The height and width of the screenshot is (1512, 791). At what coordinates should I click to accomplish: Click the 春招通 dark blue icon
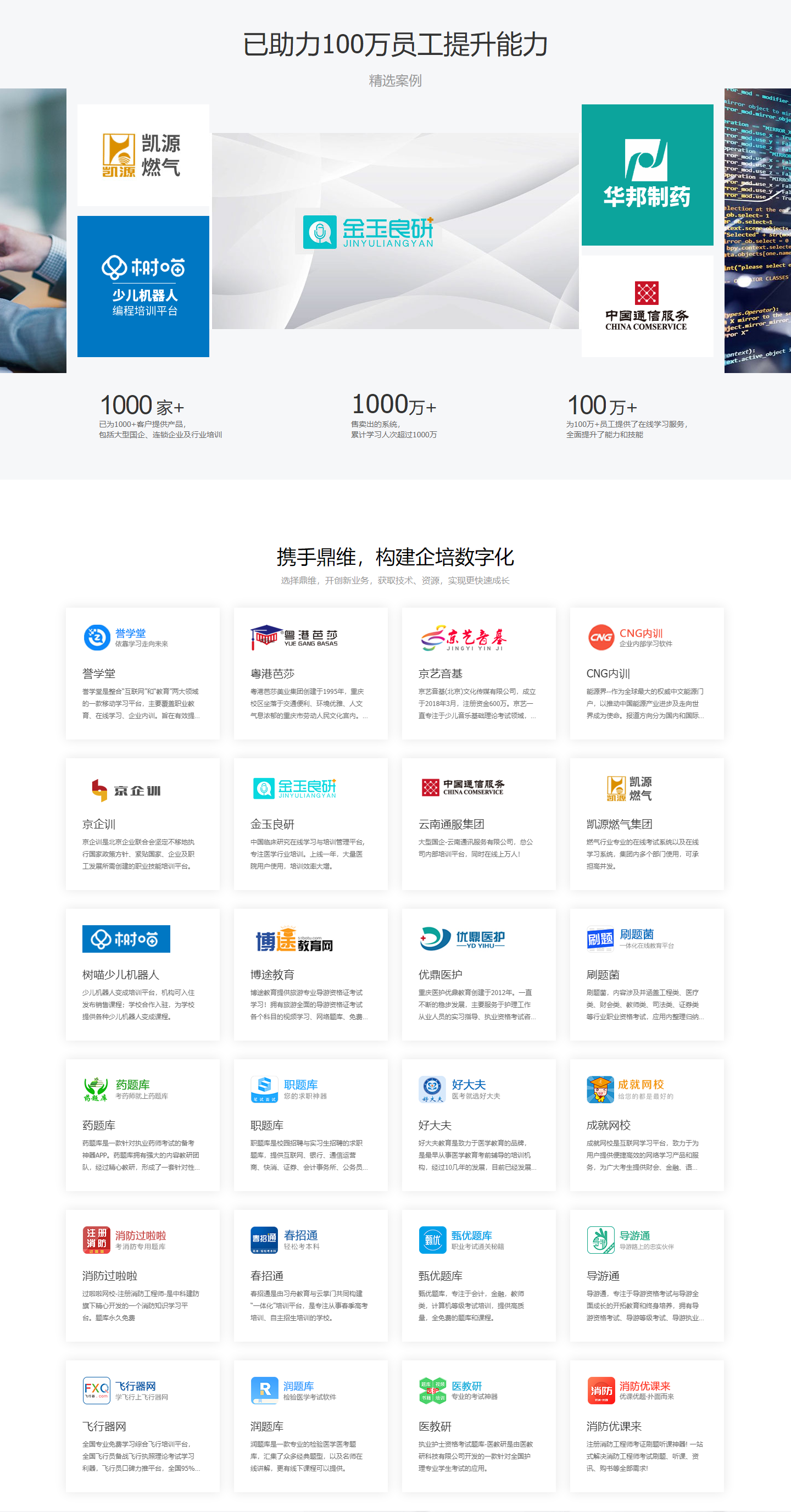[265, 1239]
